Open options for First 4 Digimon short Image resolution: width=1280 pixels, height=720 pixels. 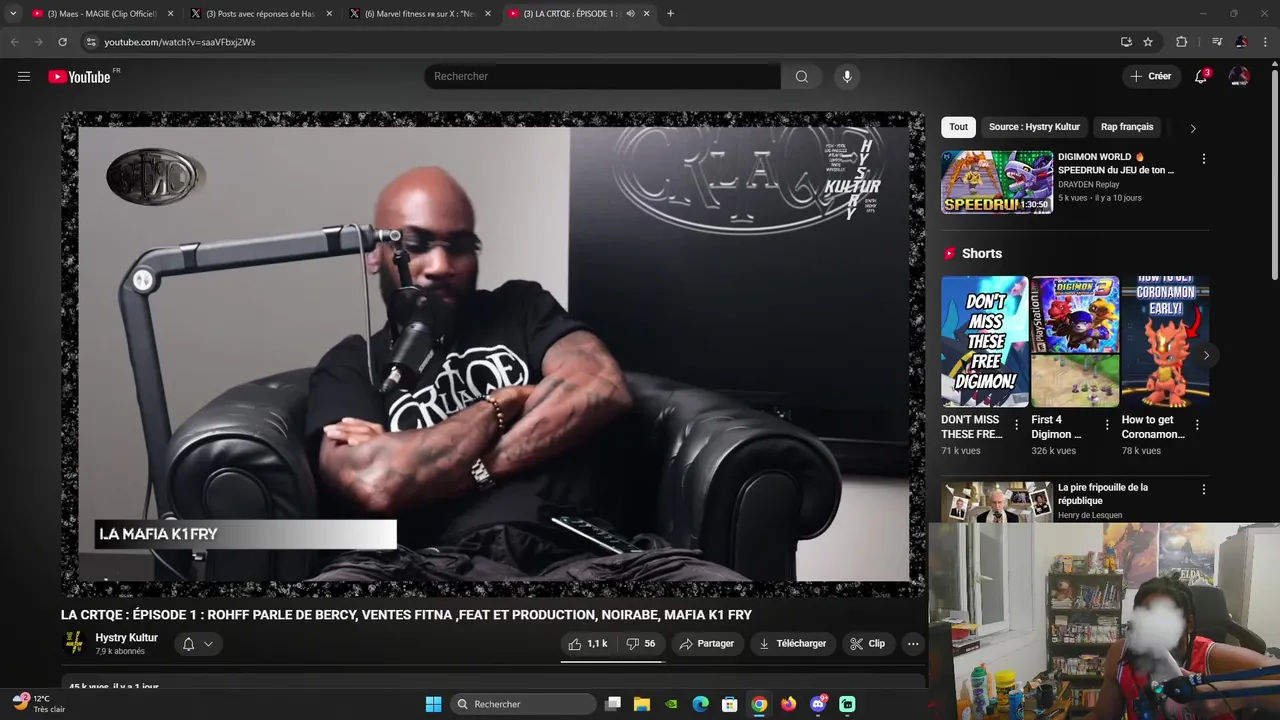1107,425
